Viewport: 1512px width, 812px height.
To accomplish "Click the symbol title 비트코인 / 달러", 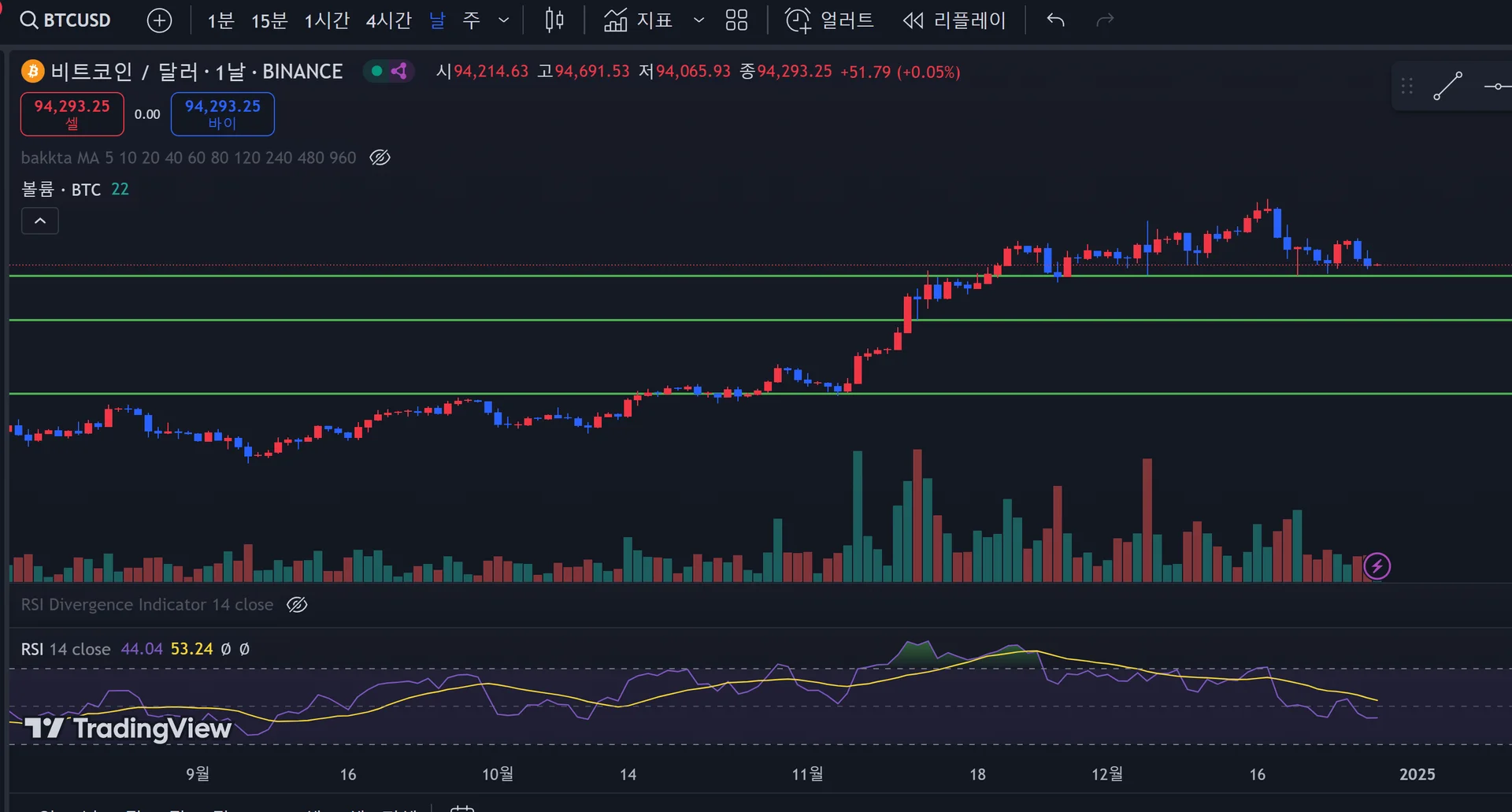I will click(124, 72).
